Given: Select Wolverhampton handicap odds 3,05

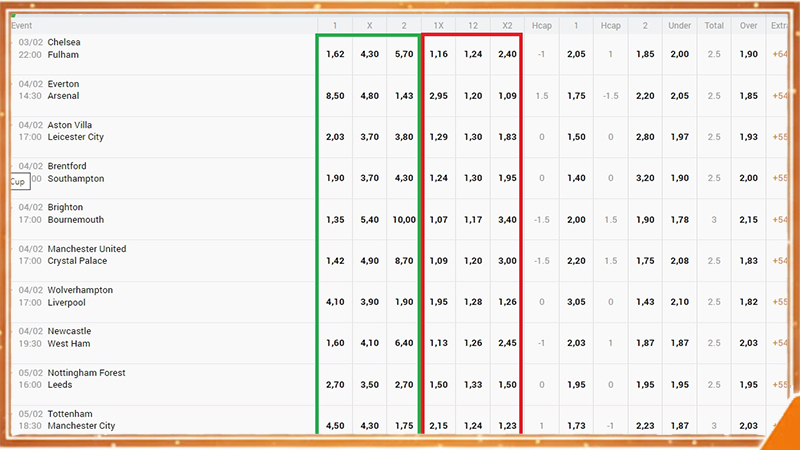Looking at the screenshot, I should 578,301.
